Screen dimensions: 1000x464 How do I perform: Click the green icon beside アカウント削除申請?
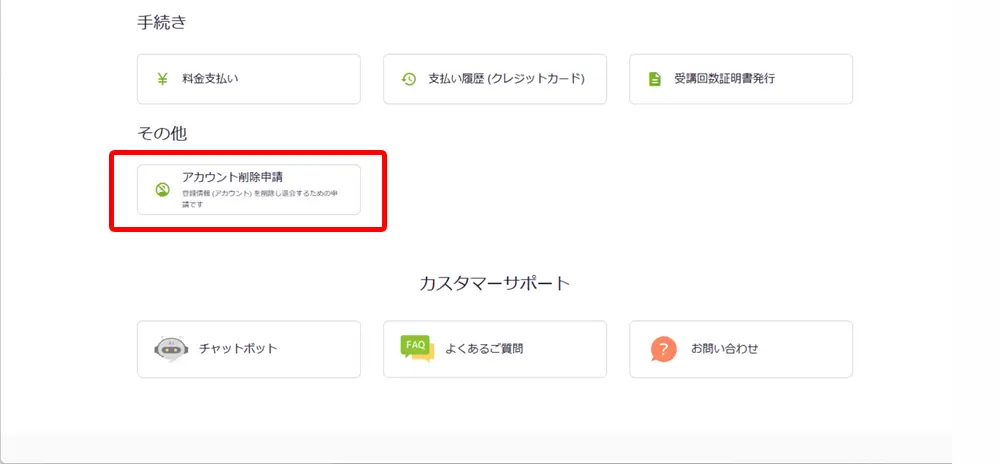[x=162, y=189]
